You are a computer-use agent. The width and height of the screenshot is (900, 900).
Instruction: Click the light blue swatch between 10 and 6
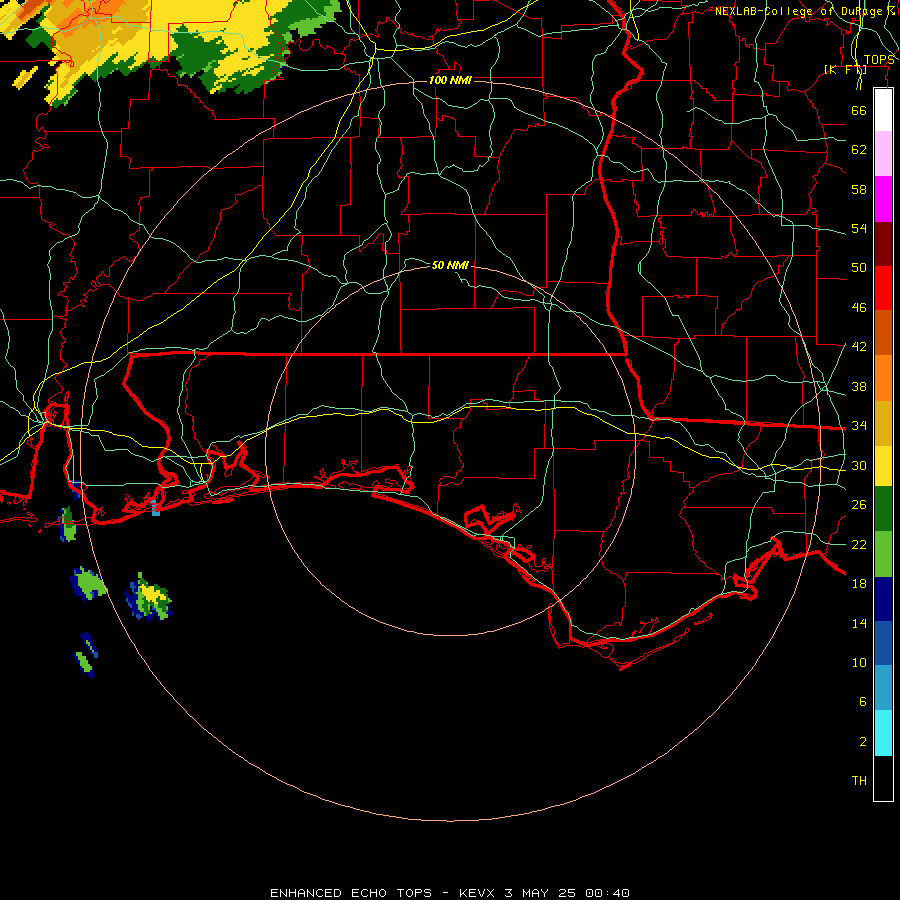click(883, 688)
